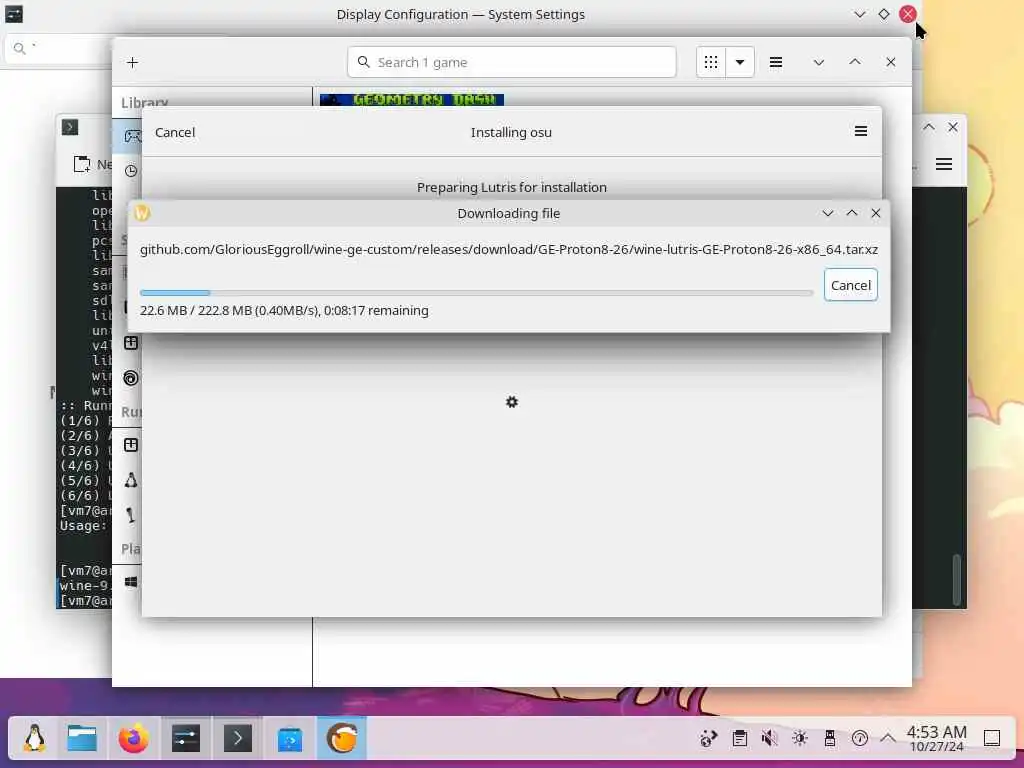Open Dolphin file manager from taskbar
The width and height of the screenshot is (1024, 768).
tap(82, 739)
